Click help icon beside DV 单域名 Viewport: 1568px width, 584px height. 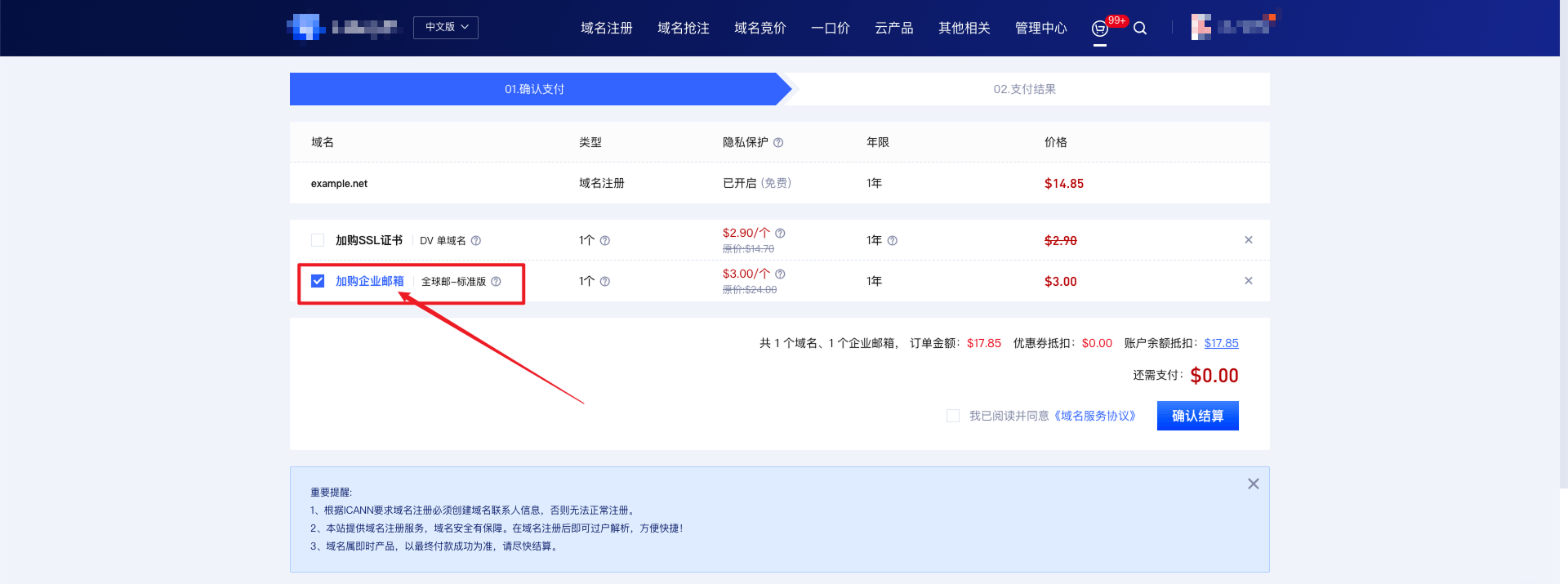point(476,240)
